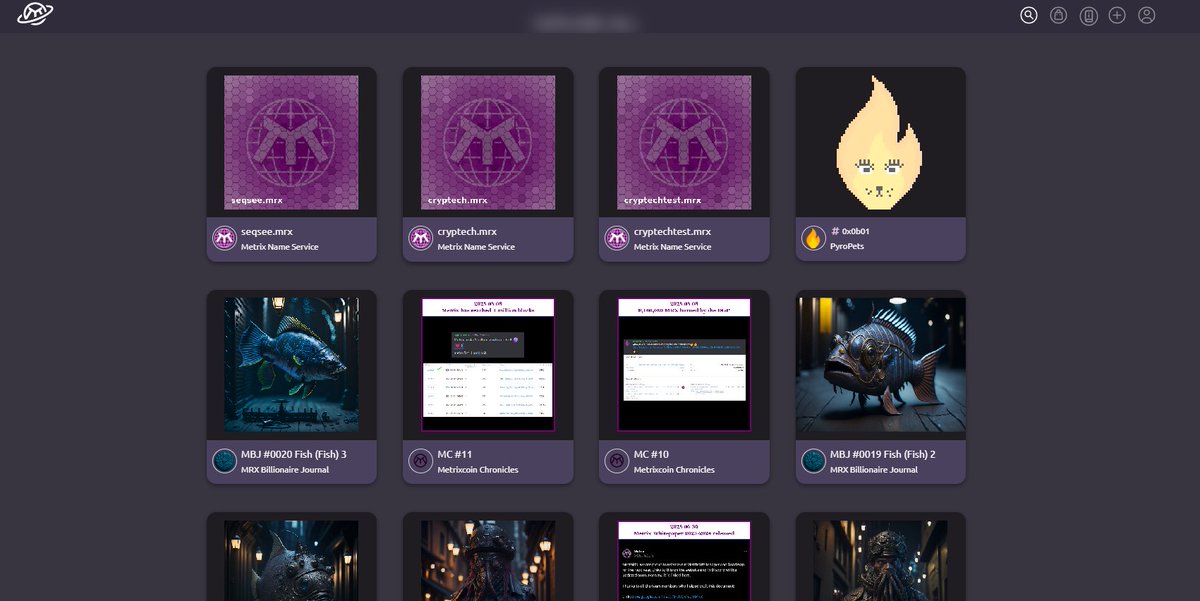
Task: Click the collection avatar on the cryptech.mrx card
Action: (419, 238)
